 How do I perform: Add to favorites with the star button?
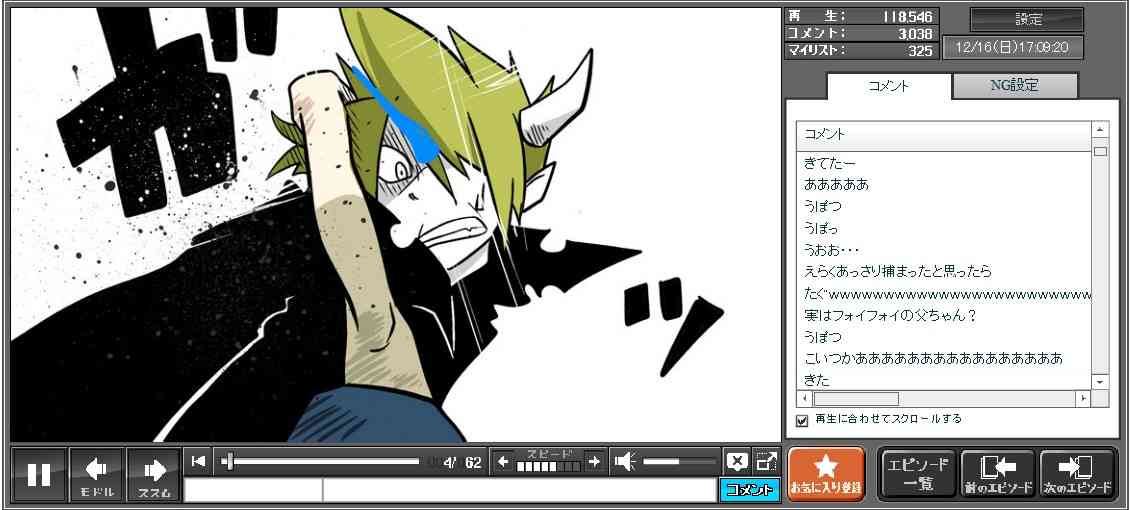(825, 474)
